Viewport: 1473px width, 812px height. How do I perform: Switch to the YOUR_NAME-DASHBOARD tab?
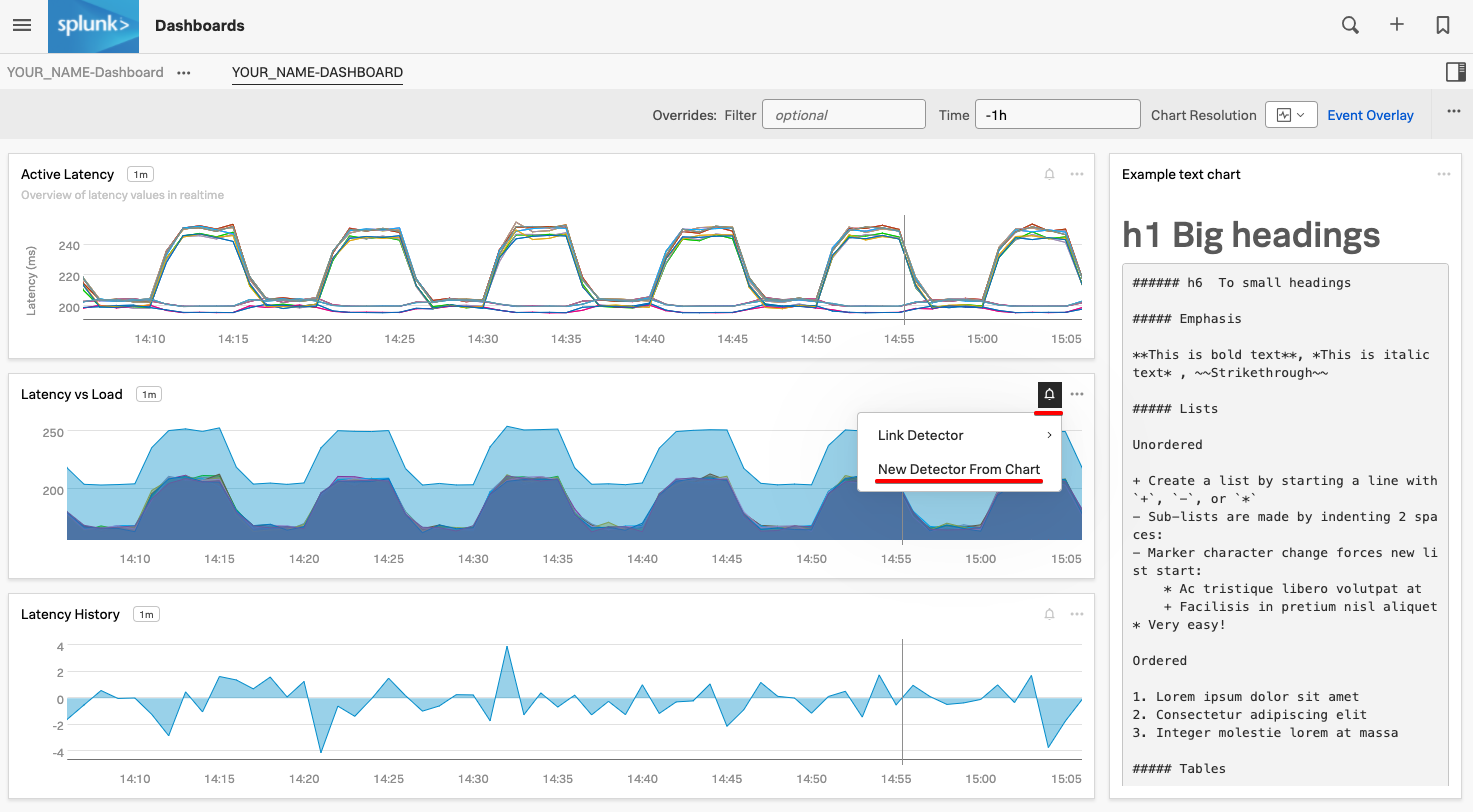[x=317, y=72]
